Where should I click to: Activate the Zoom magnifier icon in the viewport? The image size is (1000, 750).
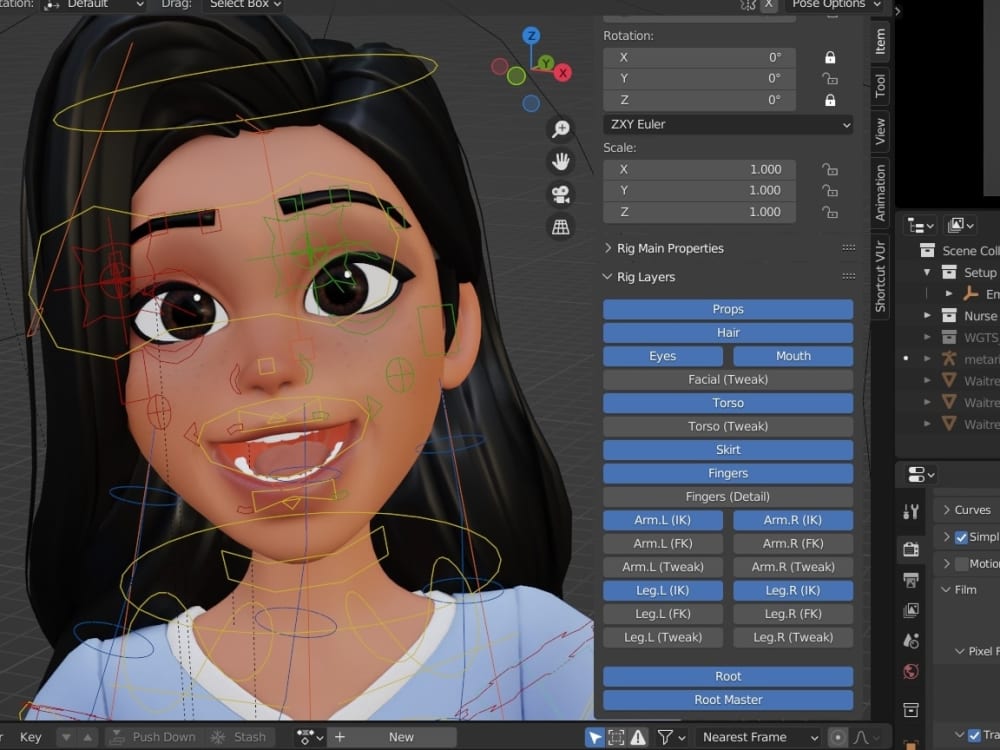[561, 128]
